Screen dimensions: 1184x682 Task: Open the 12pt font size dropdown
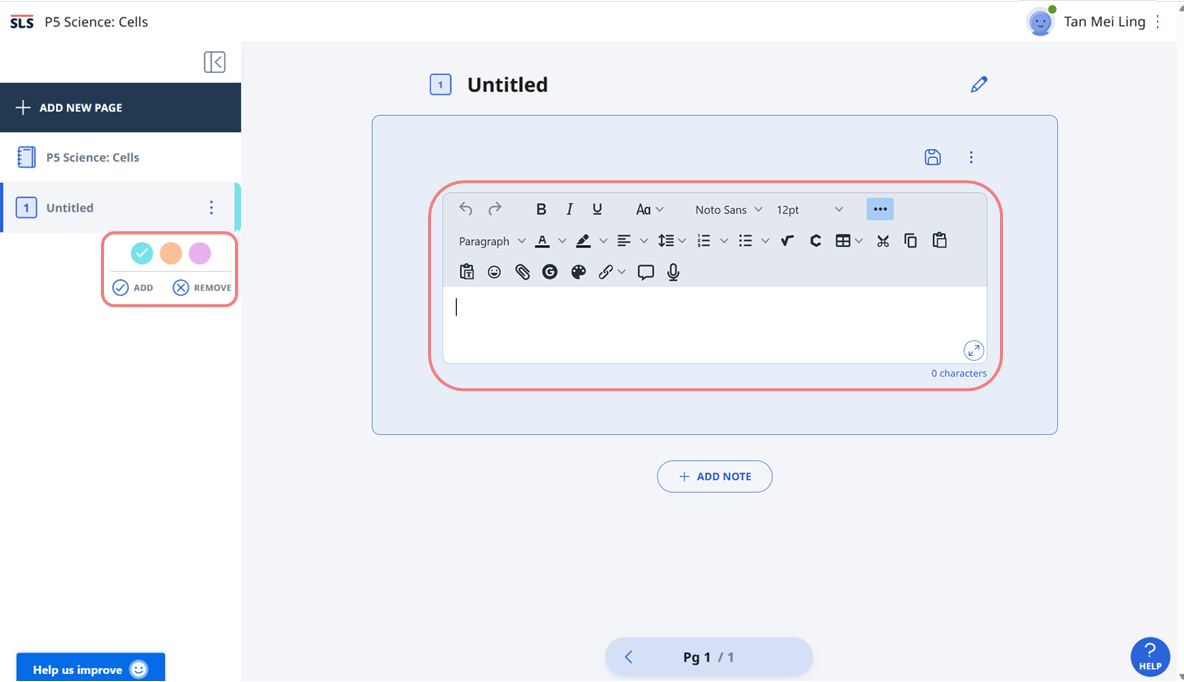click(809, 210)
